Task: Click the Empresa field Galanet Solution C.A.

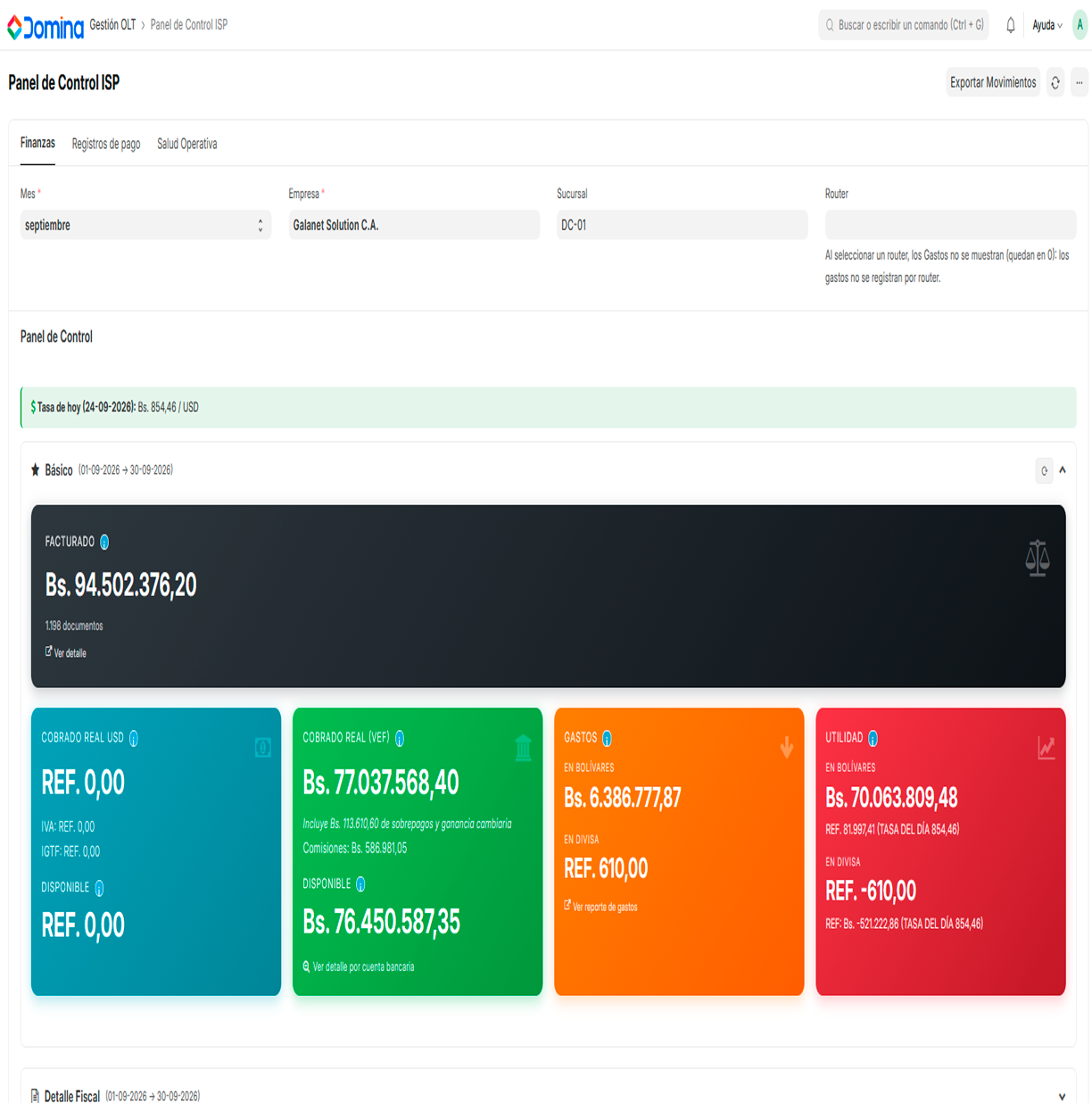Action: click(x=414, y=225)
